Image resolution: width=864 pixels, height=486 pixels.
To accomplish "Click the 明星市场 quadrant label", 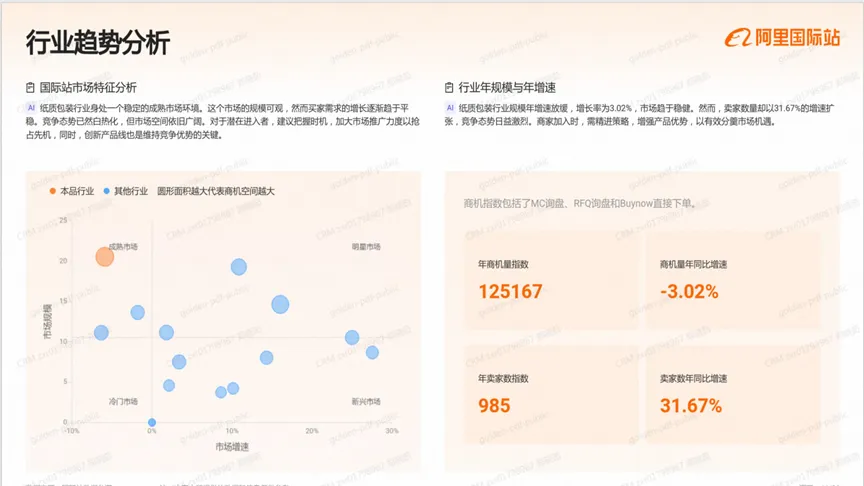I will [x=366, y=247].
